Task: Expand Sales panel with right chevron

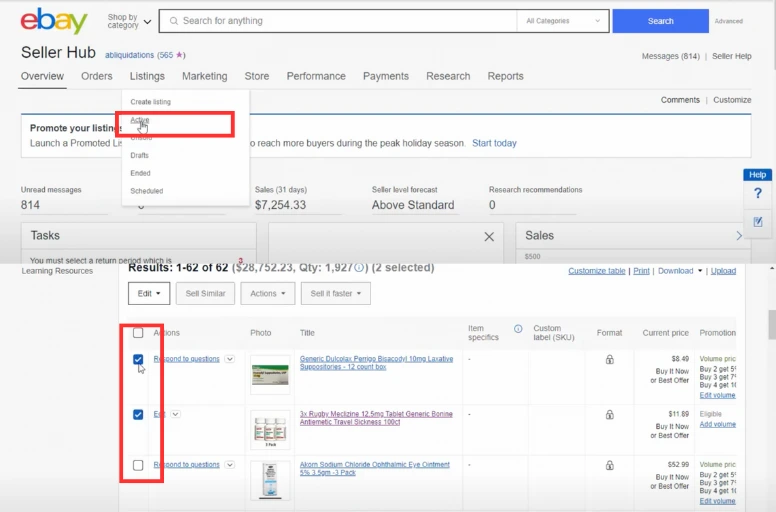Action: tap(739, 236)
